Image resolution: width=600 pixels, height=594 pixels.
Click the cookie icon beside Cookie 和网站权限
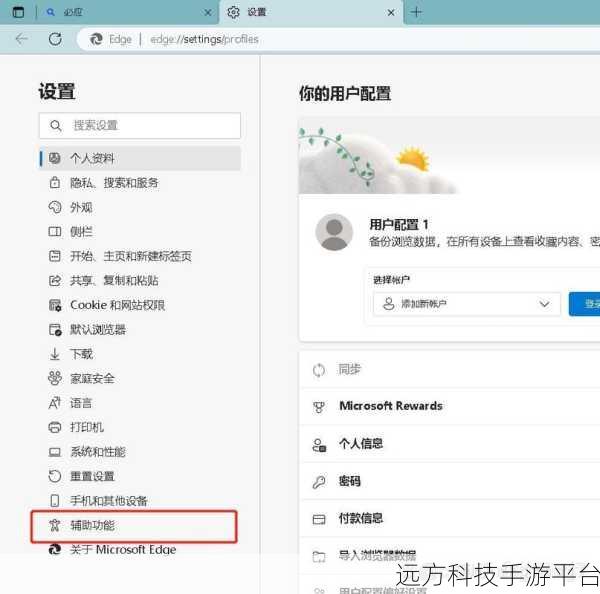[x=55, y=305]
